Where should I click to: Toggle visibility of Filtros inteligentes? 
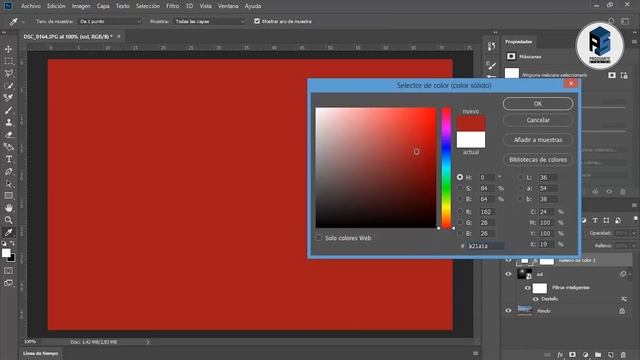click(x=527, y=288)
